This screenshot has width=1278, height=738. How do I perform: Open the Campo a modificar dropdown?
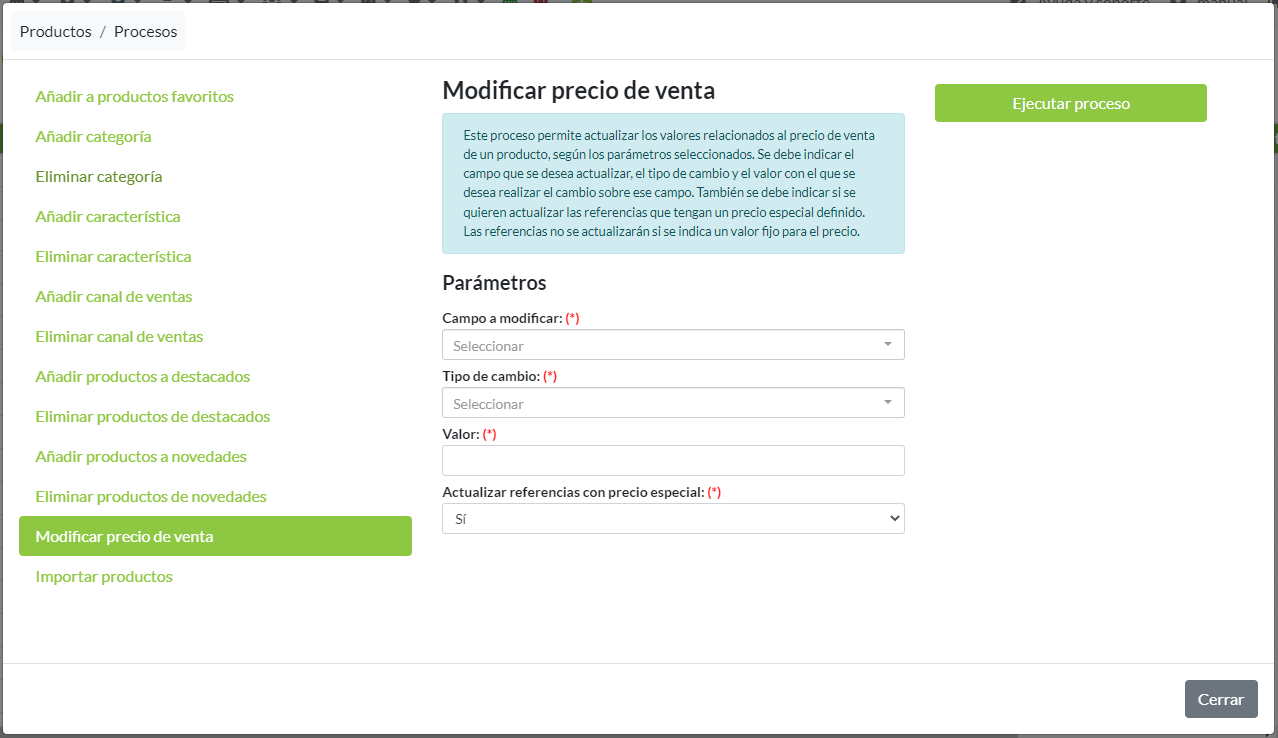pyautogui.click(x=672, y=344)
